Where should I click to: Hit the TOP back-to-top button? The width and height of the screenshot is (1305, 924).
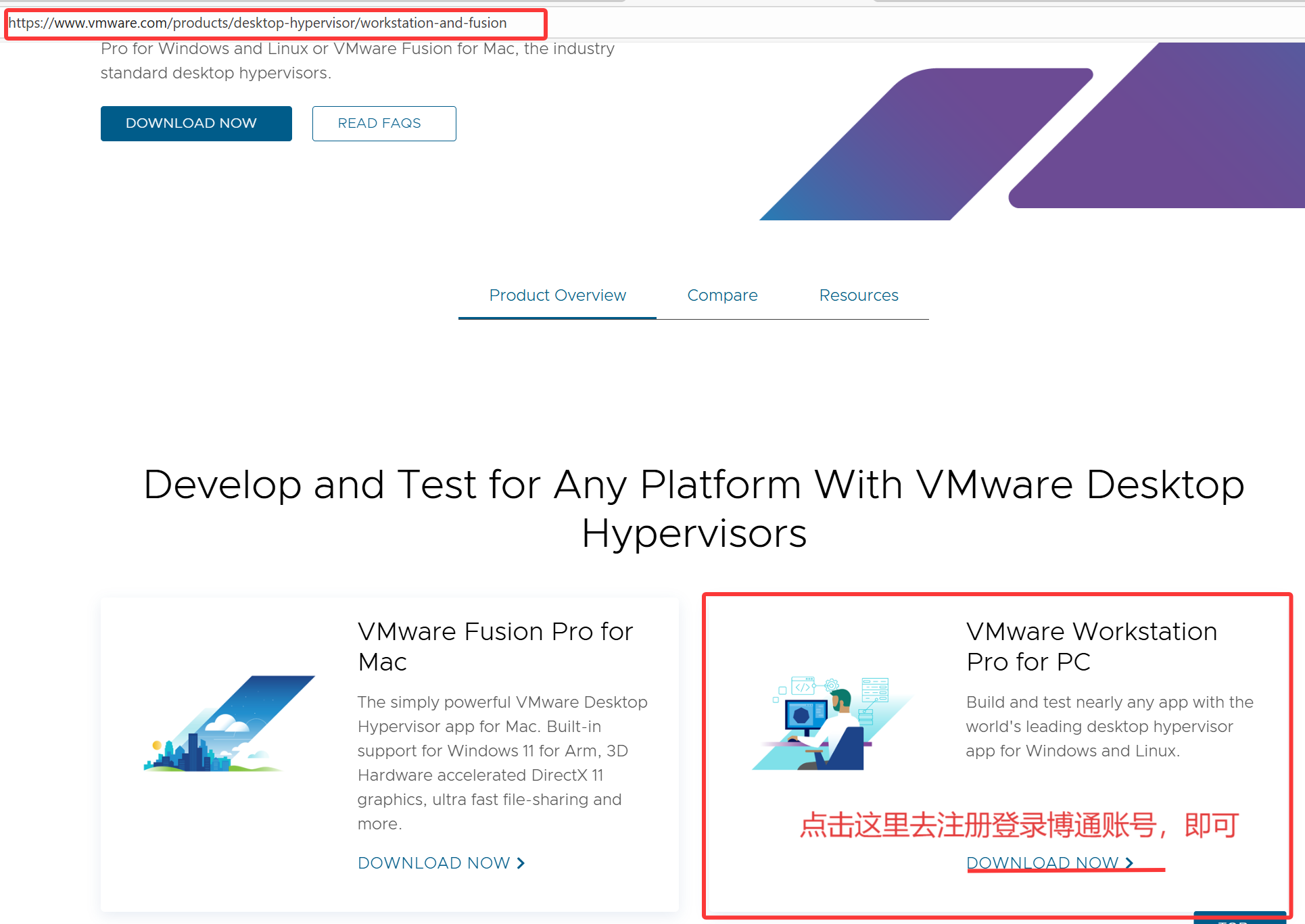pos(1239,919)
